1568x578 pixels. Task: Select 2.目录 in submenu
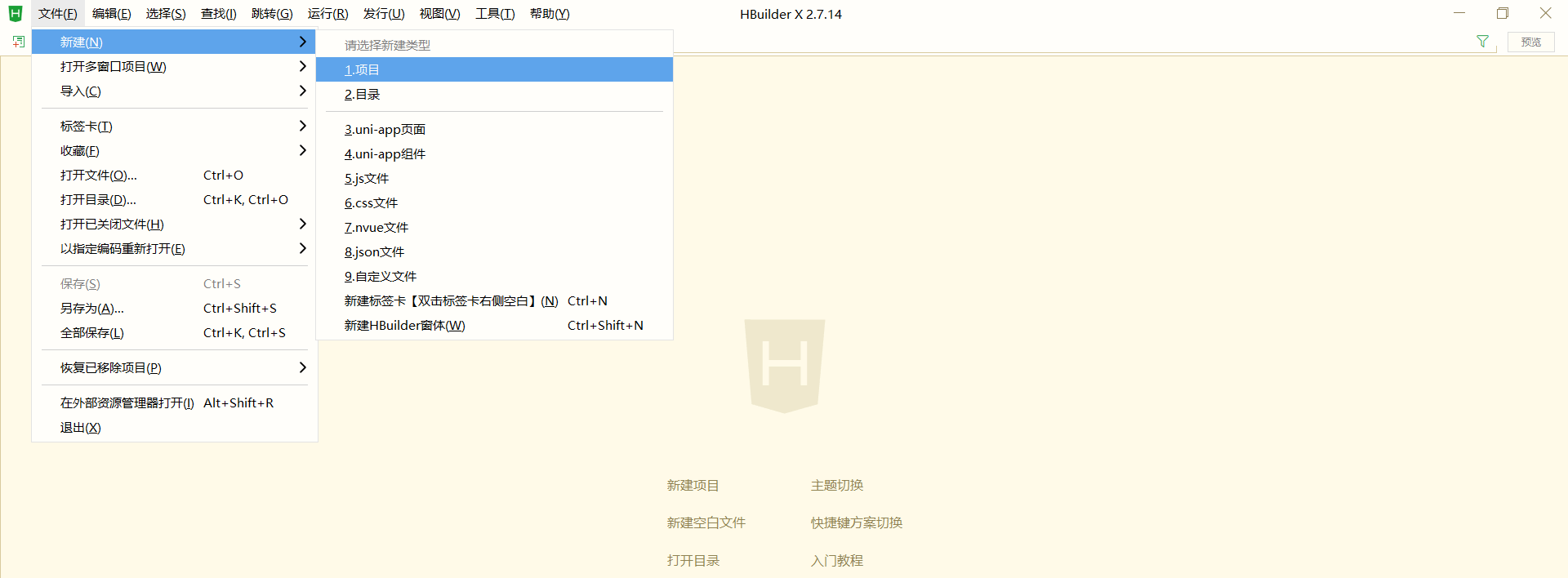click(494, 95)
